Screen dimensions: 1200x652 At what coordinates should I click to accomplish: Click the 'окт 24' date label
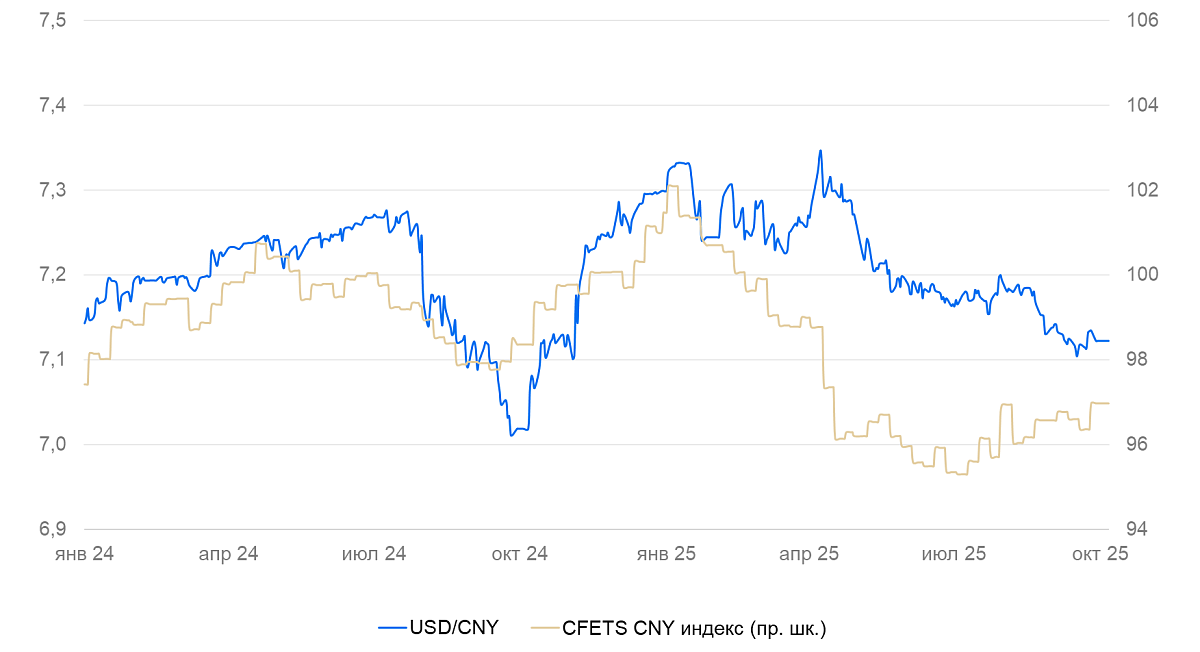(x=520, y=553)
